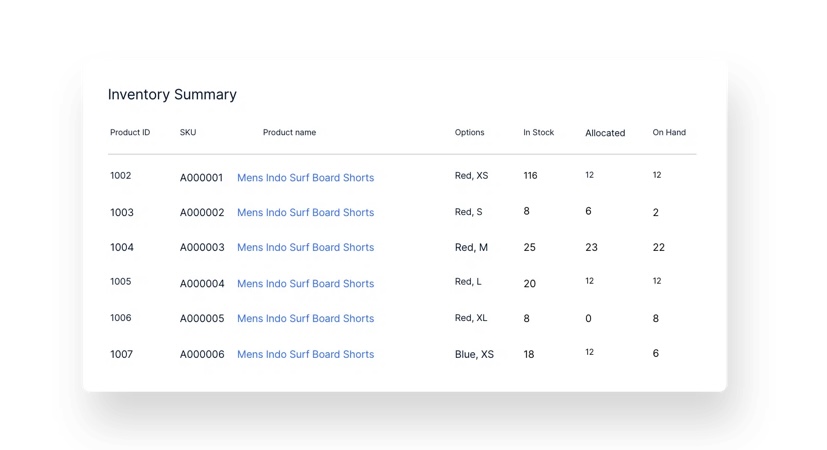Click In Stock value 116

coord(530,176)
